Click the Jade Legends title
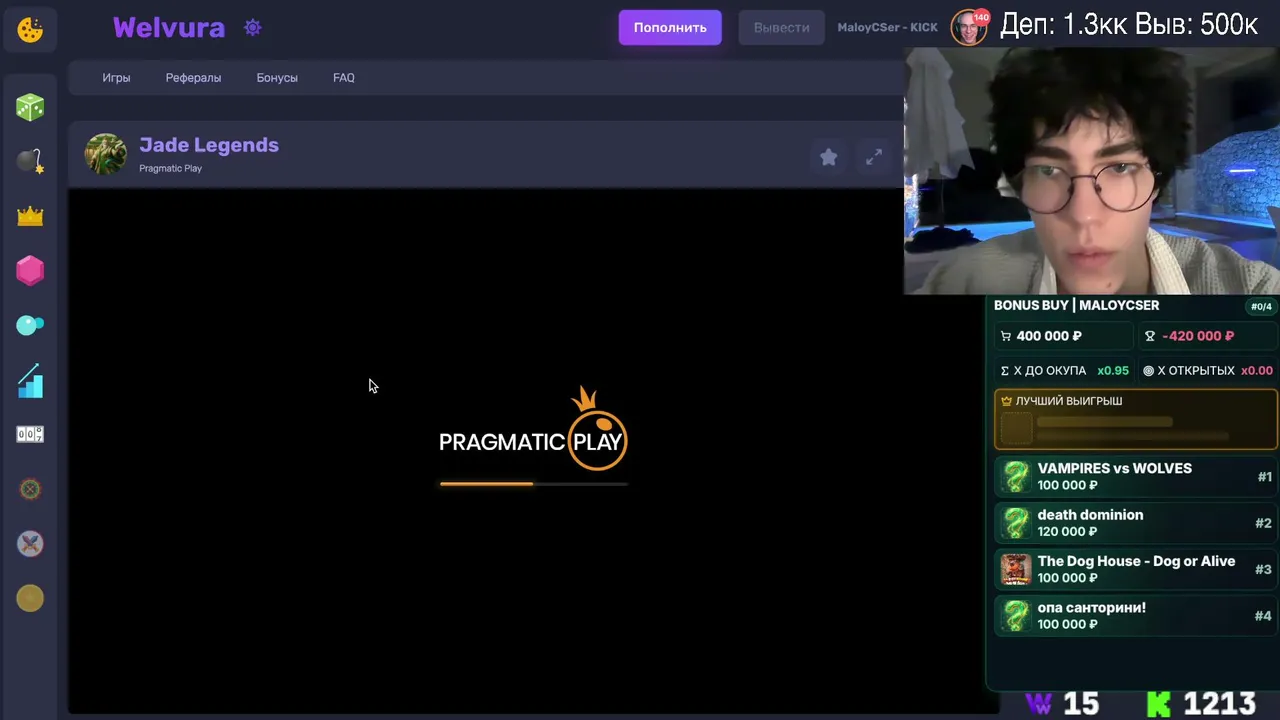 209,145
